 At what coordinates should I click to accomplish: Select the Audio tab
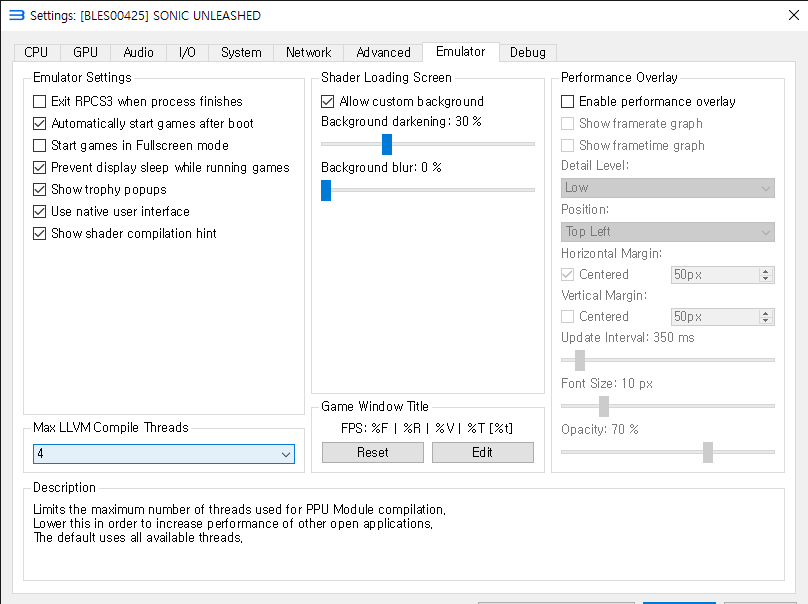[139, 53]
